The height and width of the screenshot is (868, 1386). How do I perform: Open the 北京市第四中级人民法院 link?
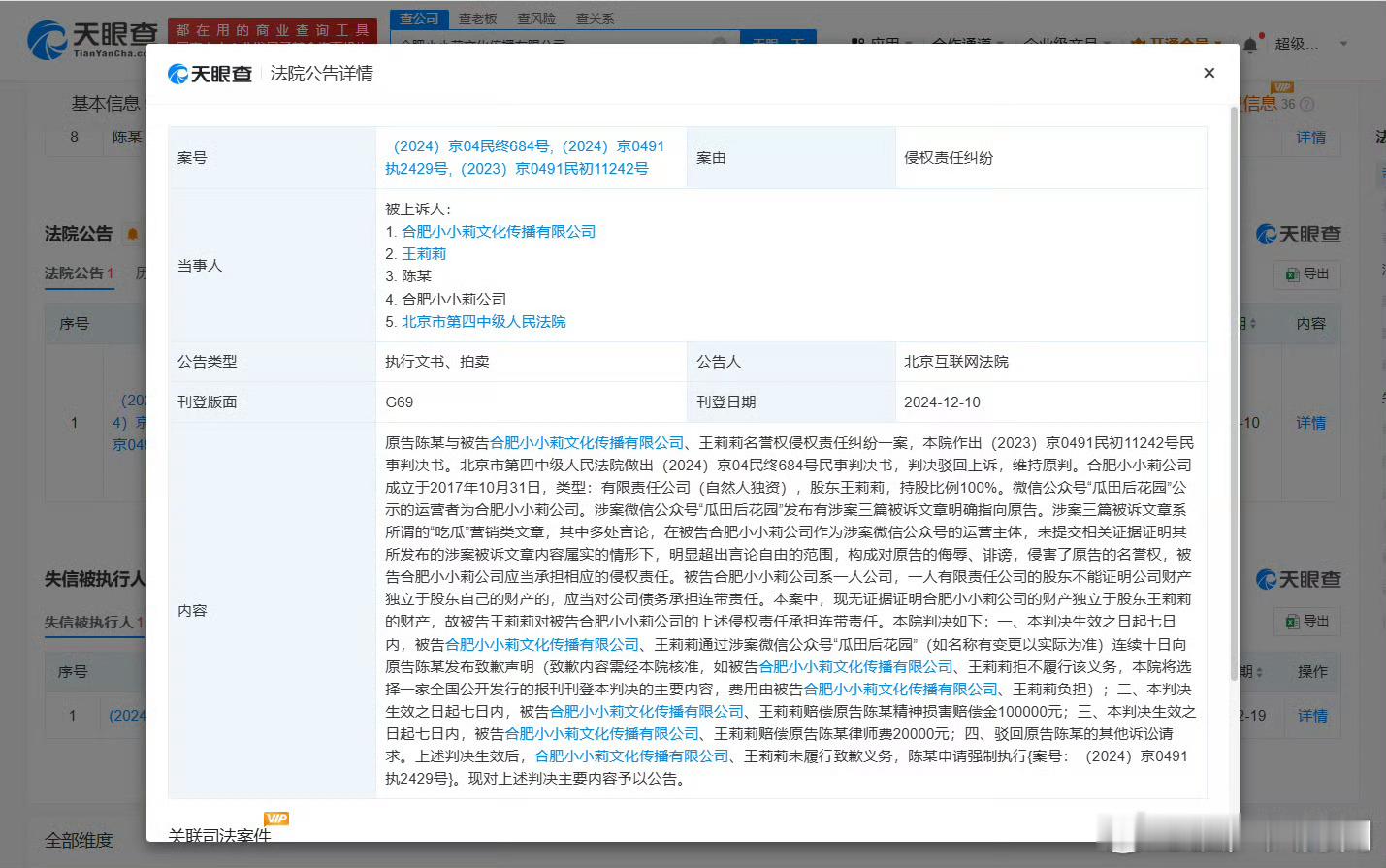pos(483,321)
